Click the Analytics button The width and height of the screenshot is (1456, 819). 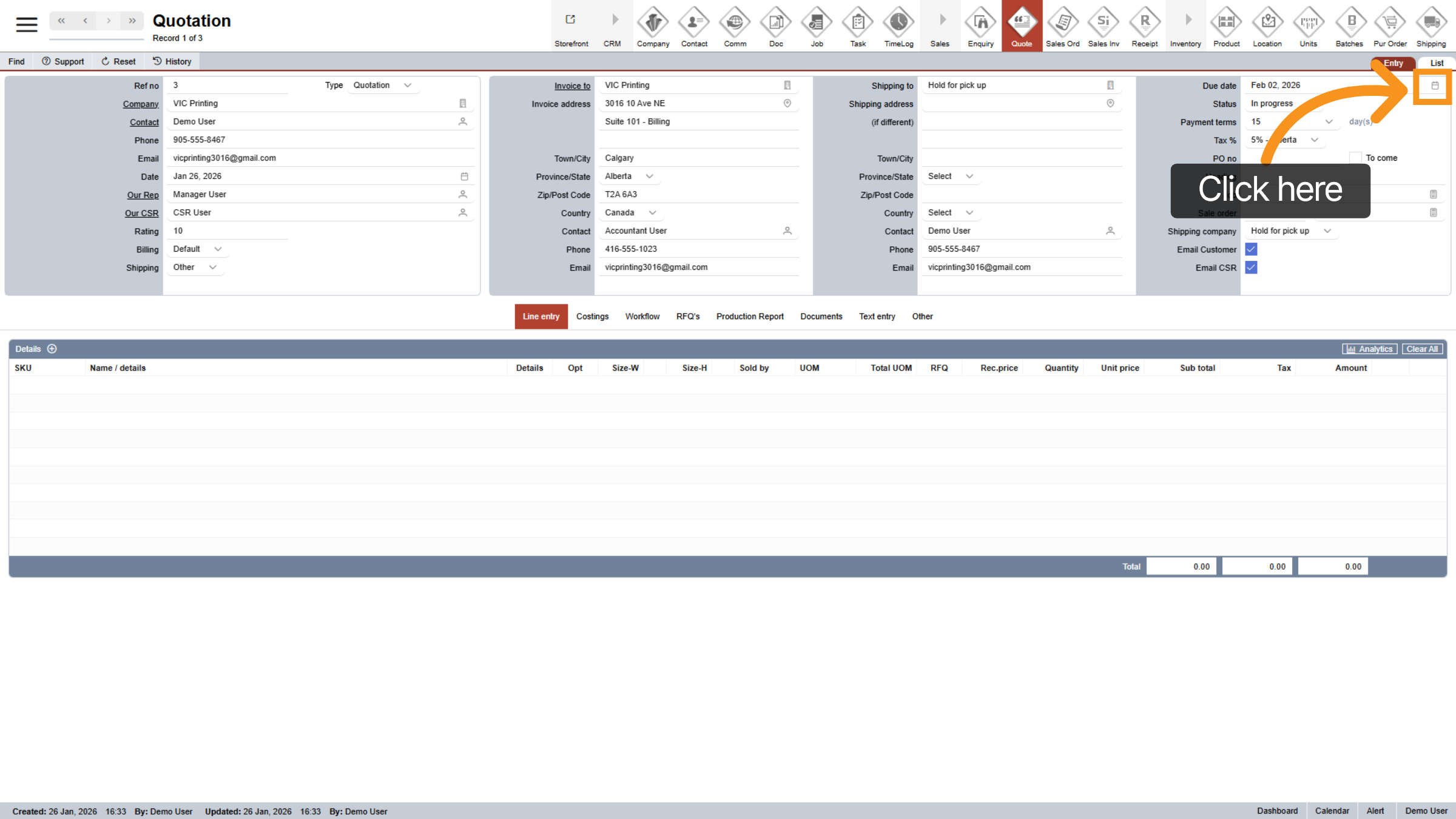tap(1369, 349)
